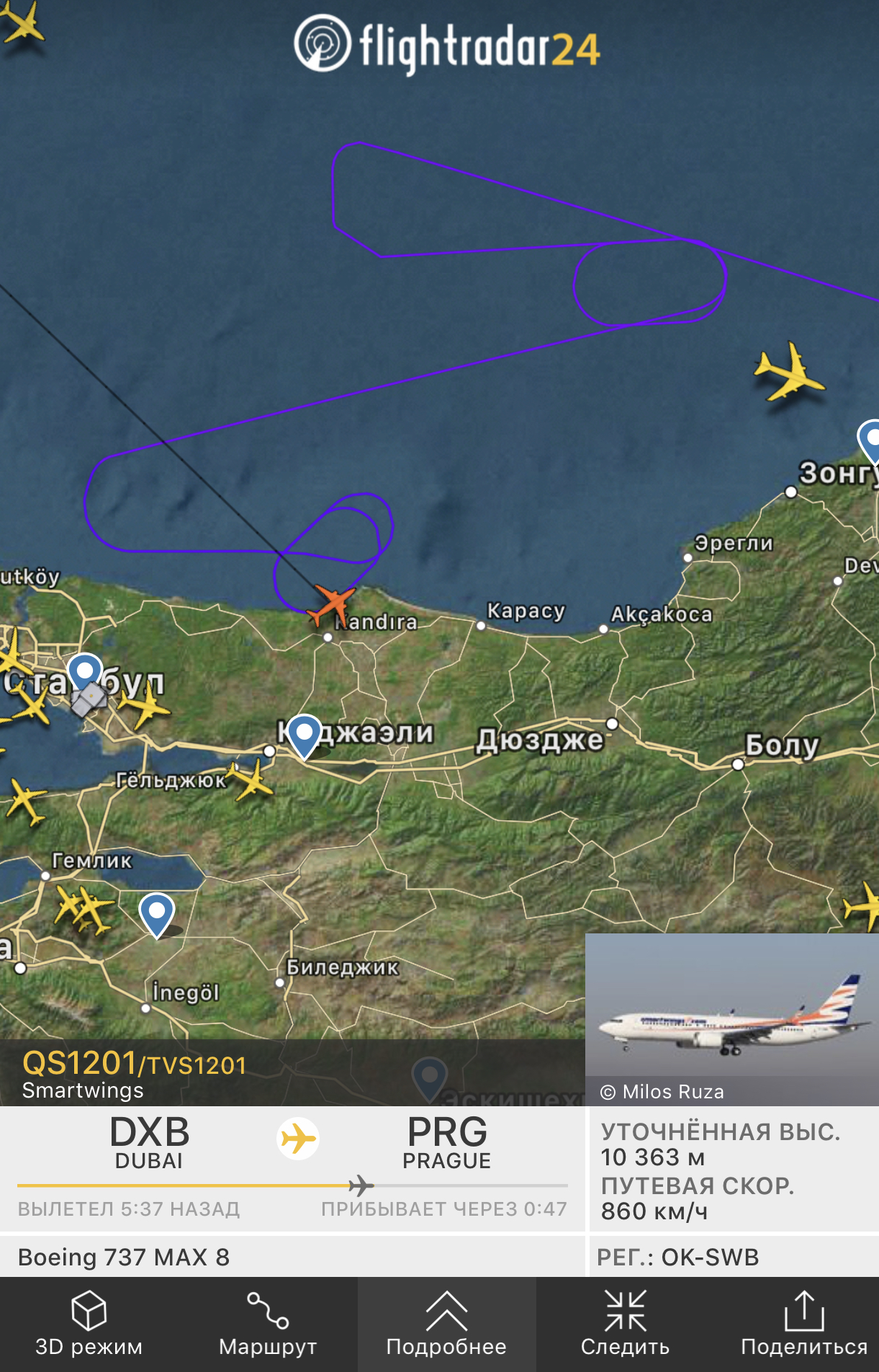Screen dimensions: 879x1372
Task: Open the airport pin near Коджаэли
Action: tap(304, 736)
